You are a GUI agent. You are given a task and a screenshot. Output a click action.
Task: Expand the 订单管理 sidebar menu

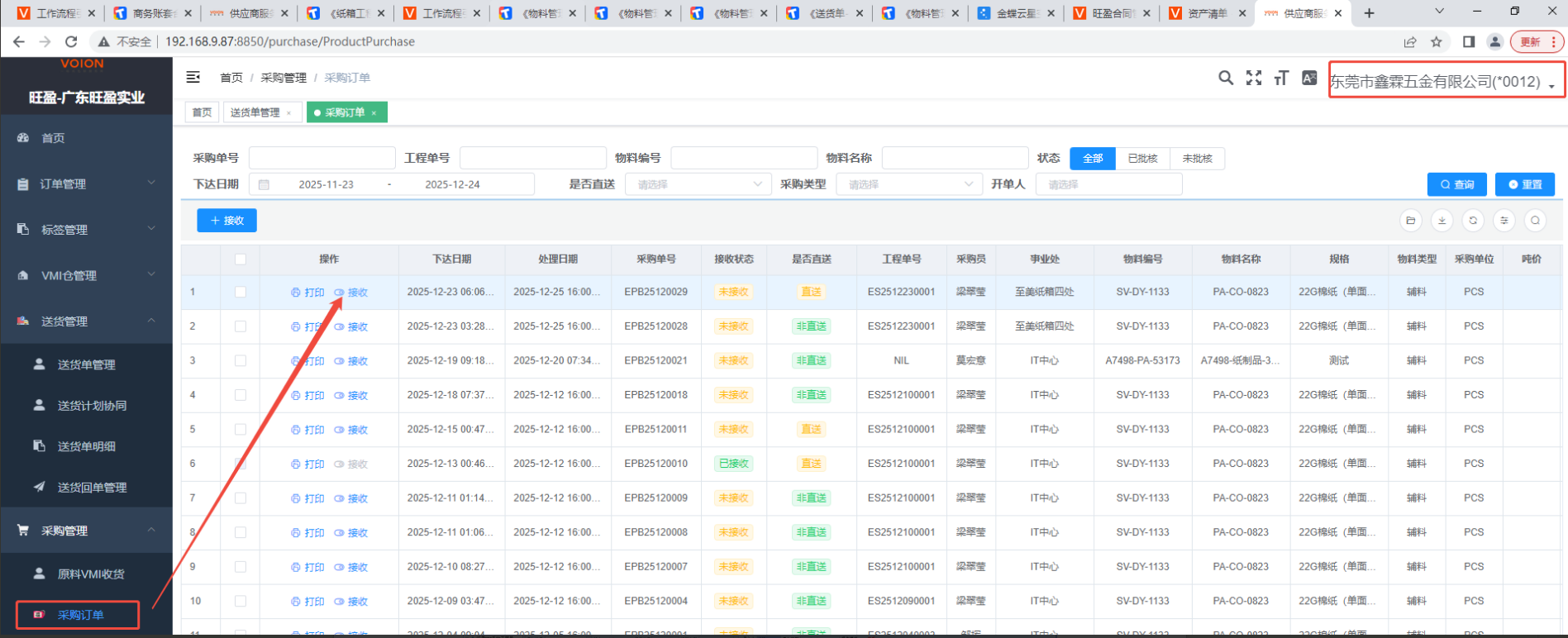coord(87,183)
